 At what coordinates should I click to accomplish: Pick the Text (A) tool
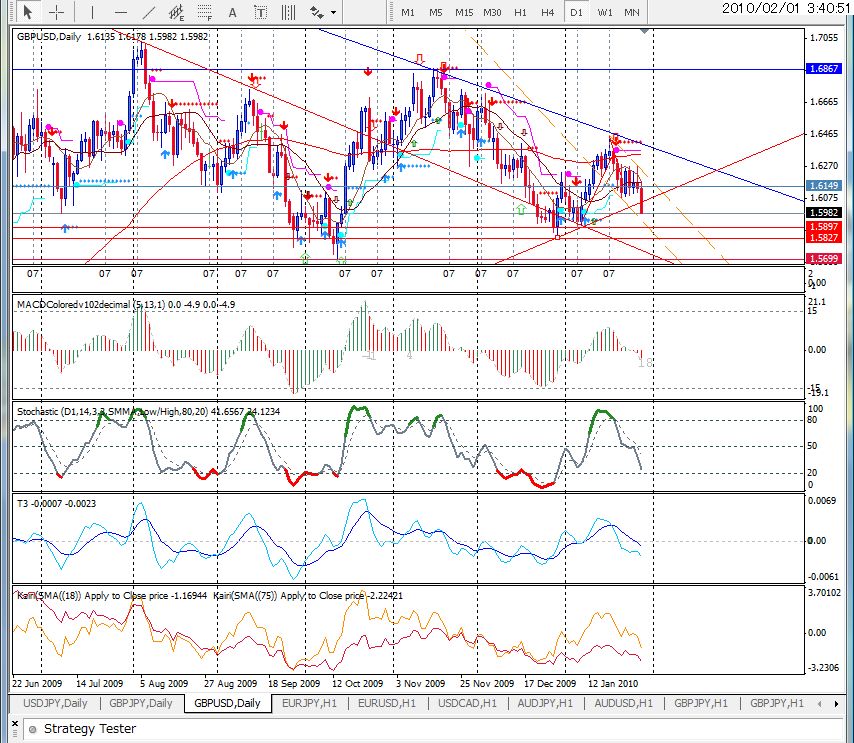(x=233, y=12)
